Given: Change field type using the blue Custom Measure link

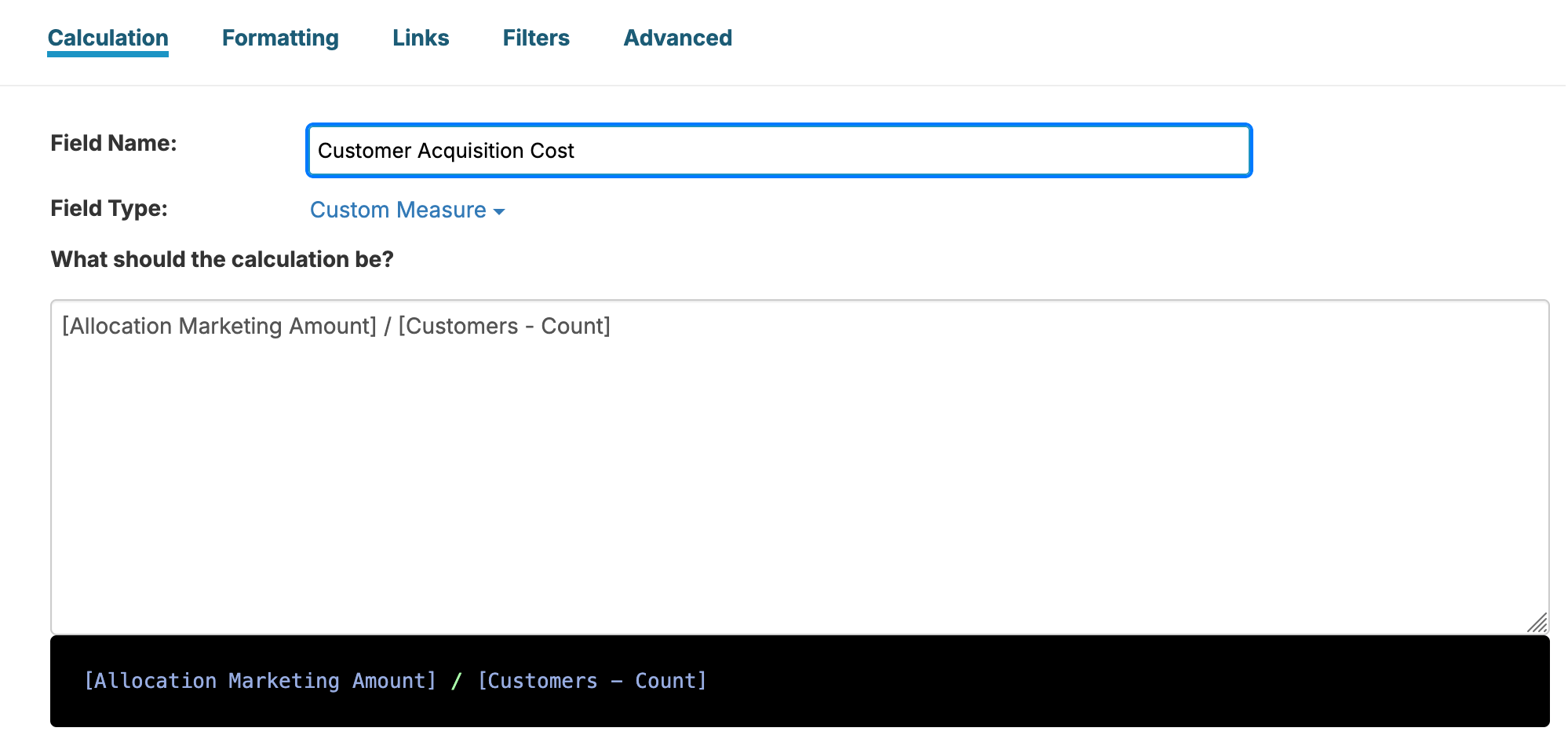Looking at the screenshot, I should pyautogui.click(x=398, y=210).
